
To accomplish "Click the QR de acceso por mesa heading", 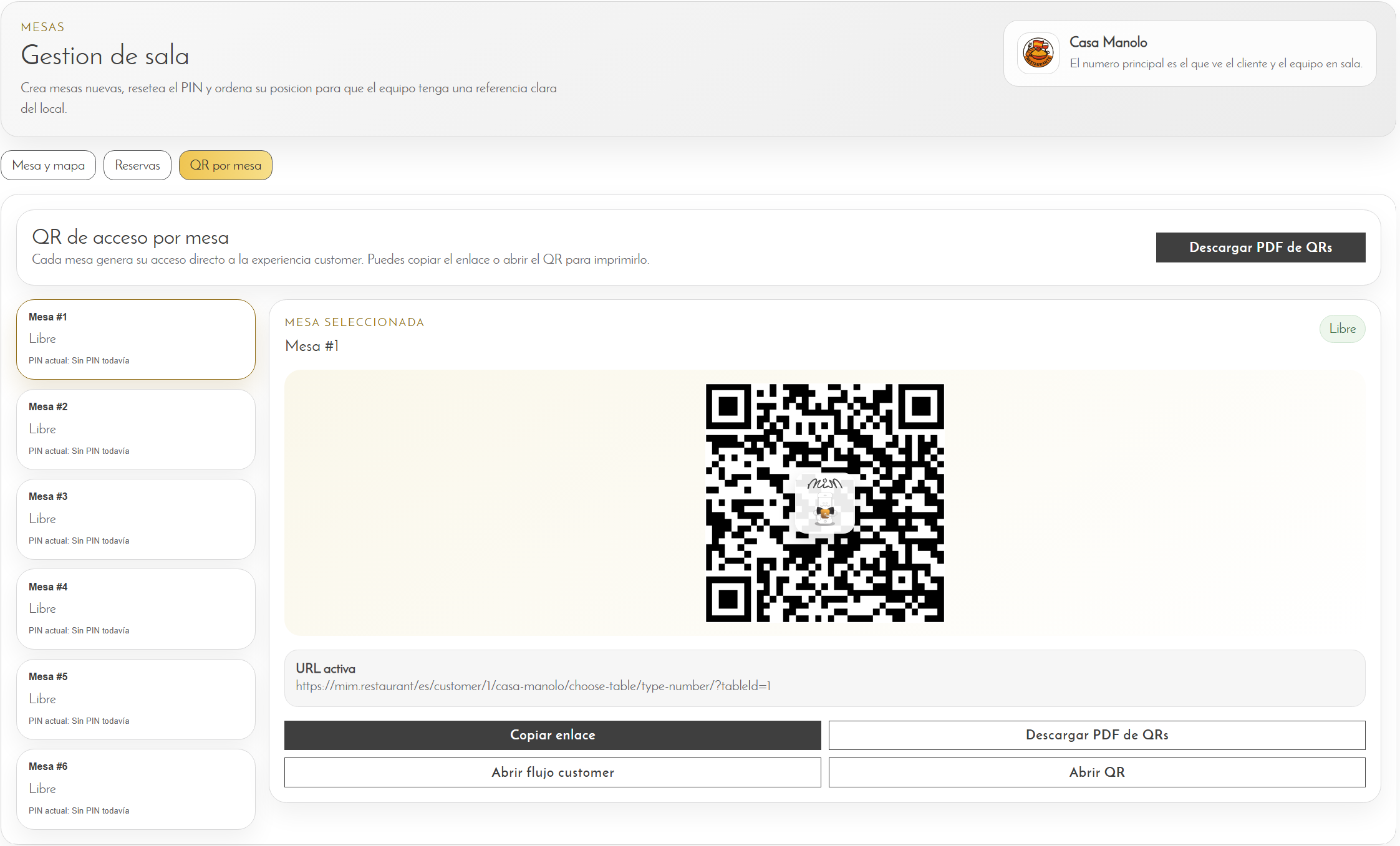I will click(130, 238).
